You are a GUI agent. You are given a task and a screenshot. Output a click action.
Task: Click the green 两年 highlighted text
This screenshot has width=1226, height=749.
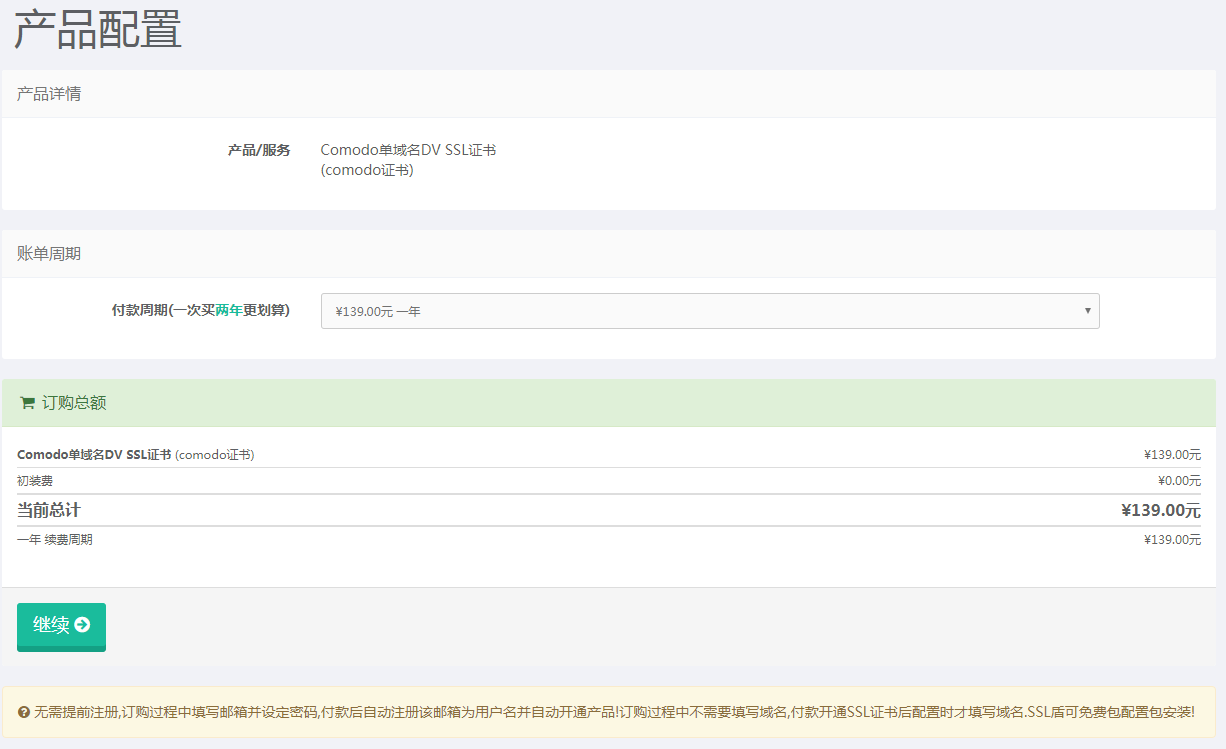coord(229,310)
